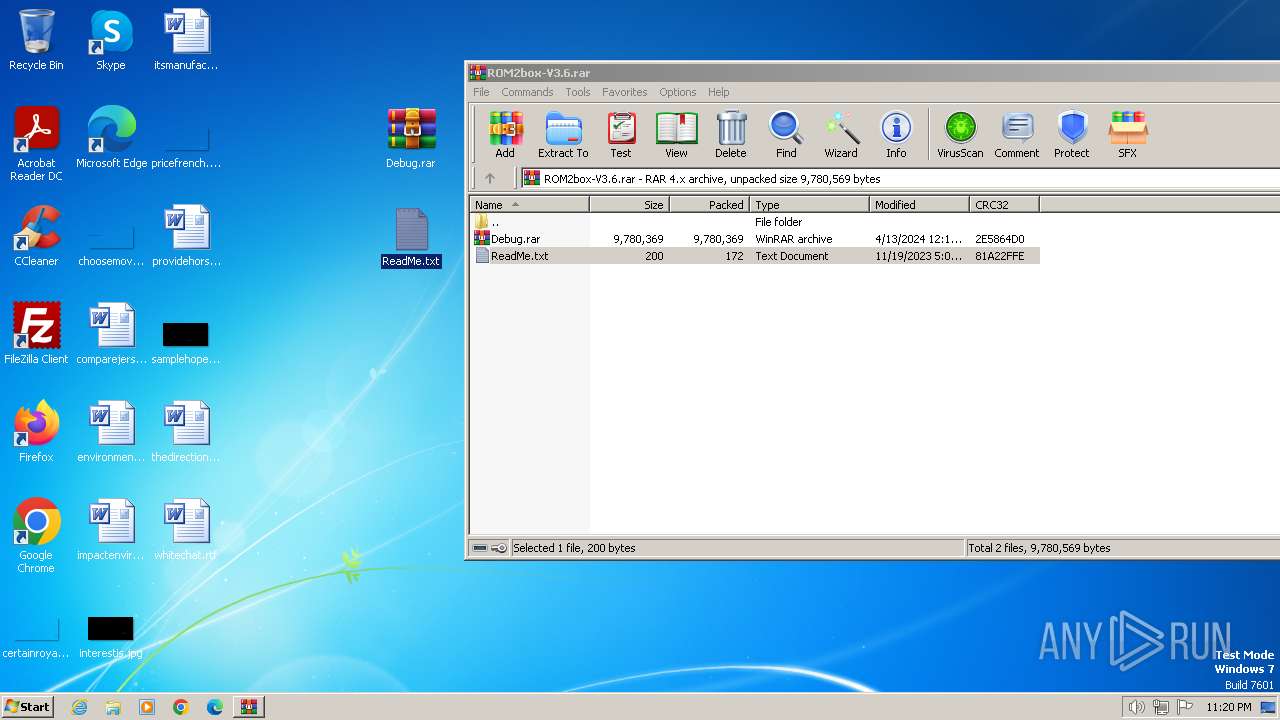Open CCleaner desktop shortcut
Screen dimensions: 1280x720
[x=36, y=236]
